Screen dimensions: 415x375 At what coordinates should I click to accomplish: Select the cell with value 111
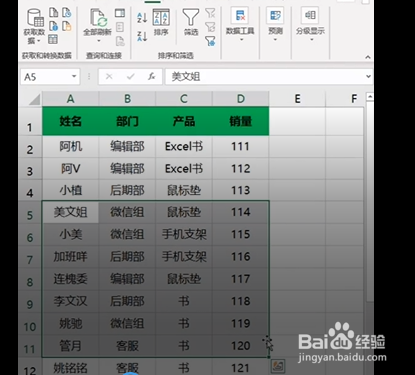(241, 146)
